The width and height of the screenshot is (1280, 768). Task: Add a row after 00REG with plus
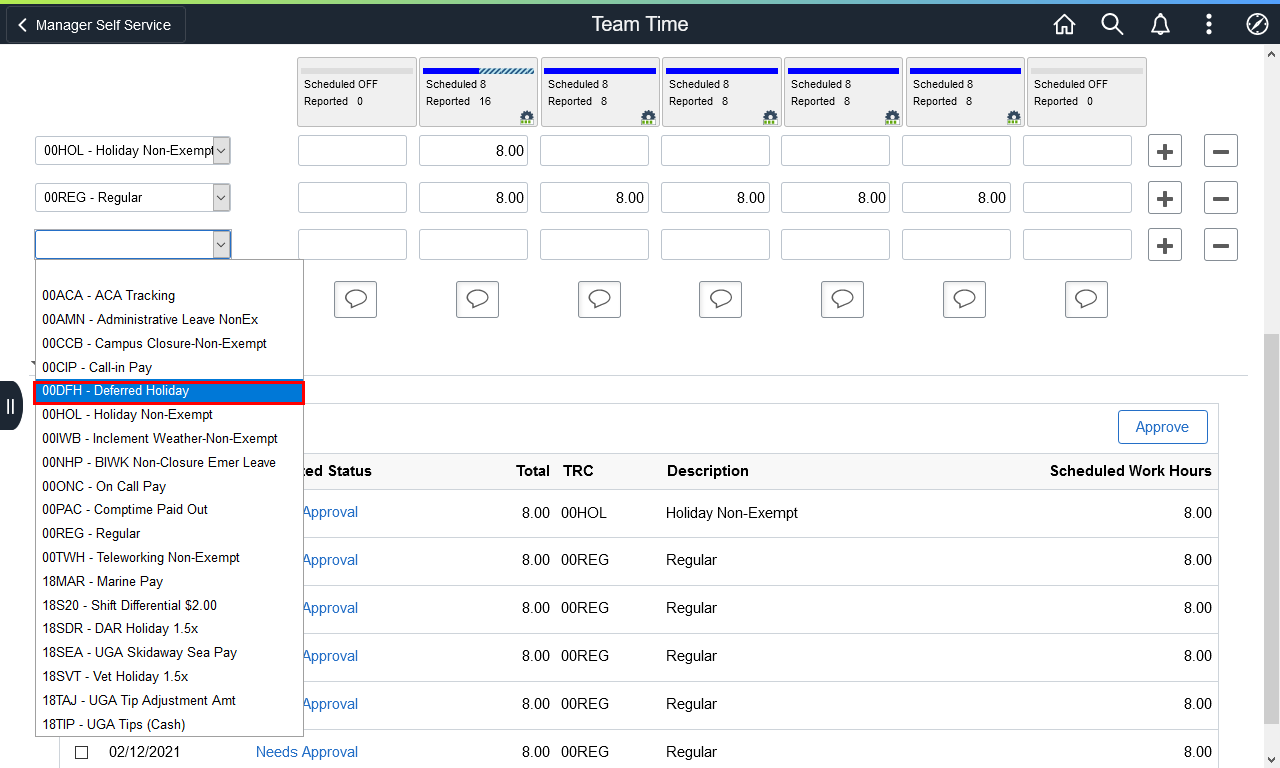1164,198
